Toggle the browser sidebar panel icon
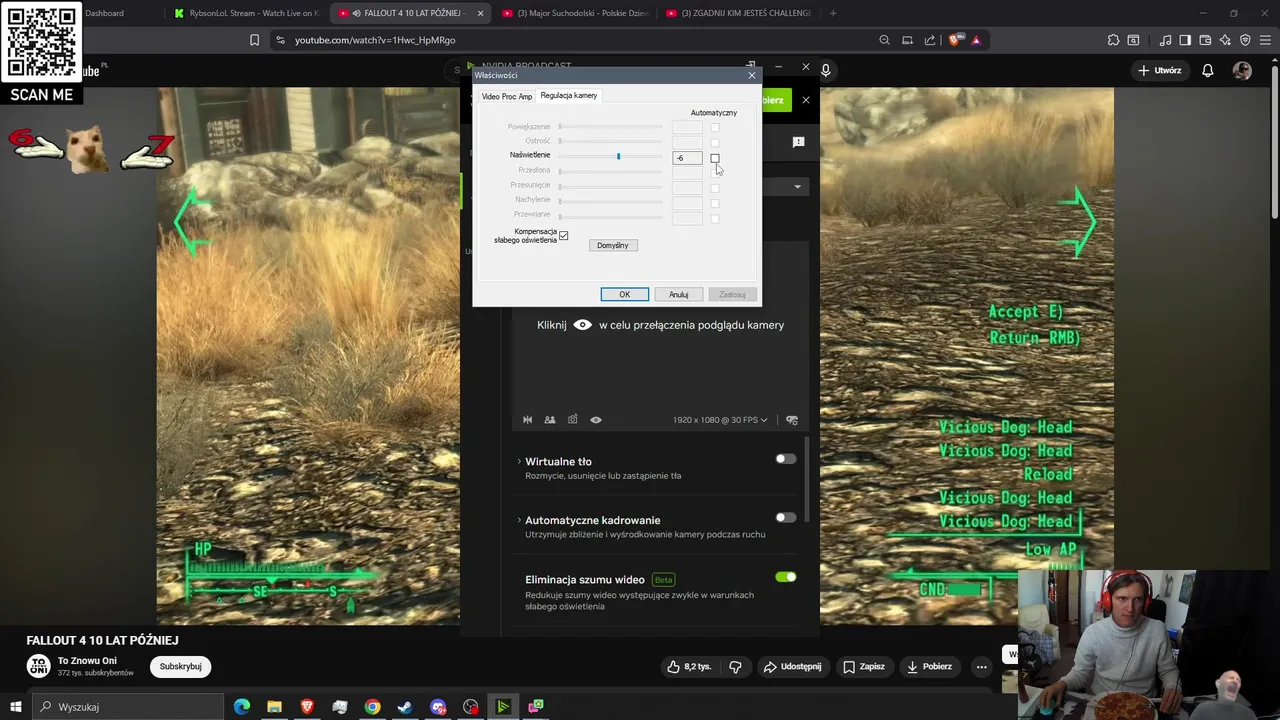Viewport: 1280px width, 720px height. (1185, 40)
